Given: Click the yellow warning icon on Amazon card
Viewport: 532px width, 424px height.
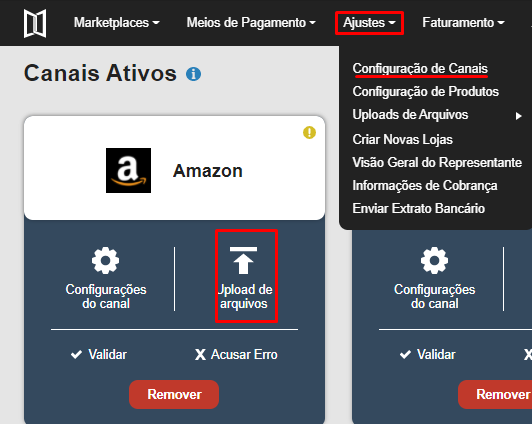Looking at the screenshot, I should pyautogui.click(x=309, y=132).
